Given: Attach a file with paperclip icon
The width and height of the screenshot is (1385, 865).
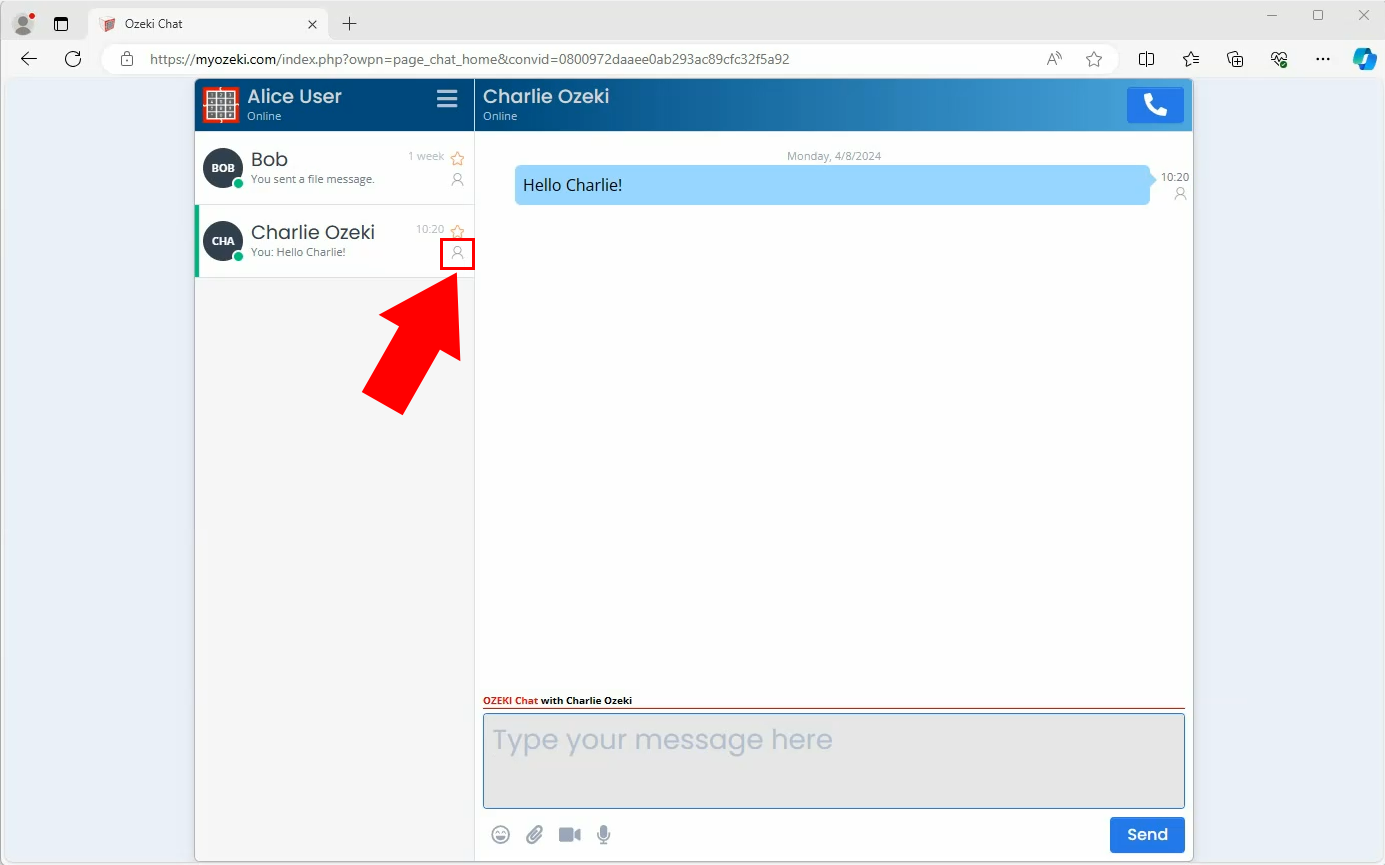Looking at the screenshot, I should click(x=535, y=834).
